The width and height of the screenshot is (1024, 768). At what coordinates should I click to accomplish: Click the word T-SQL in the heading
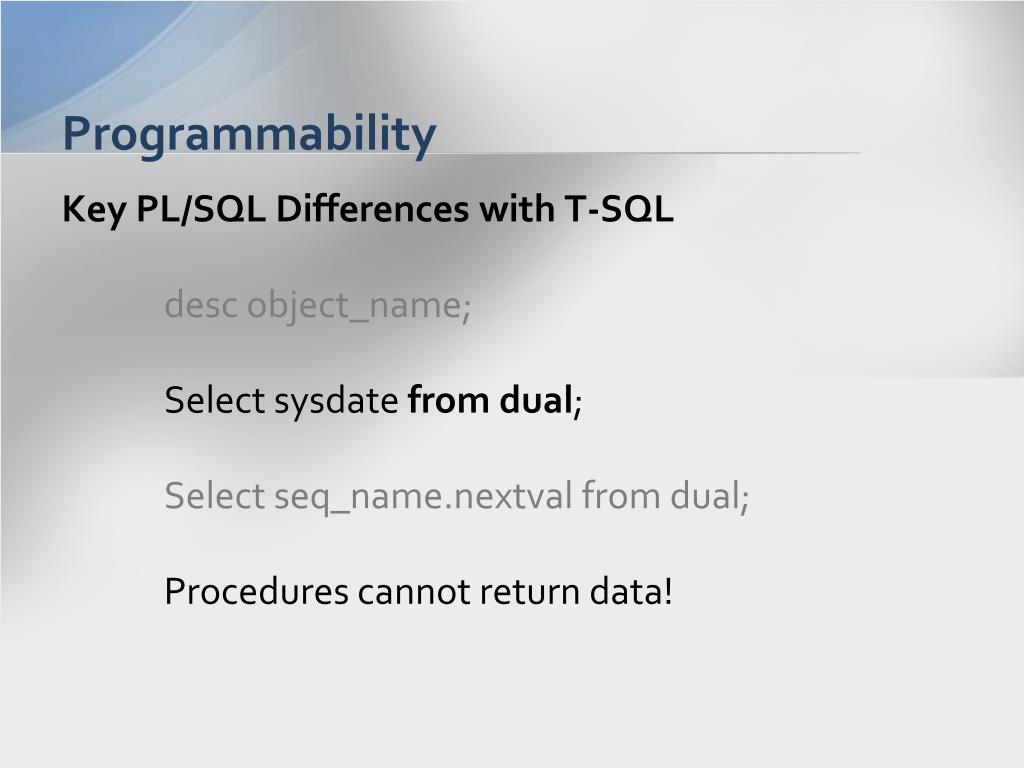tap(619, 209)
